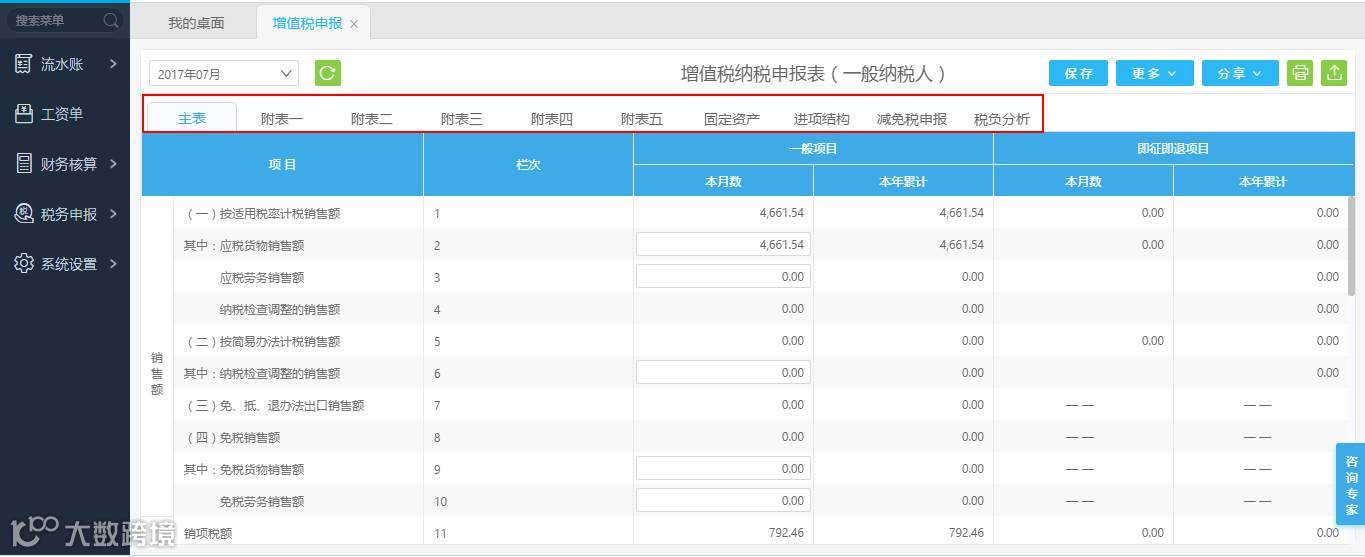Viewport: 1365px width, 557px height.
Task: Switch to 附表三 tab
Action: pyautogui.click(x=462, y=119)
